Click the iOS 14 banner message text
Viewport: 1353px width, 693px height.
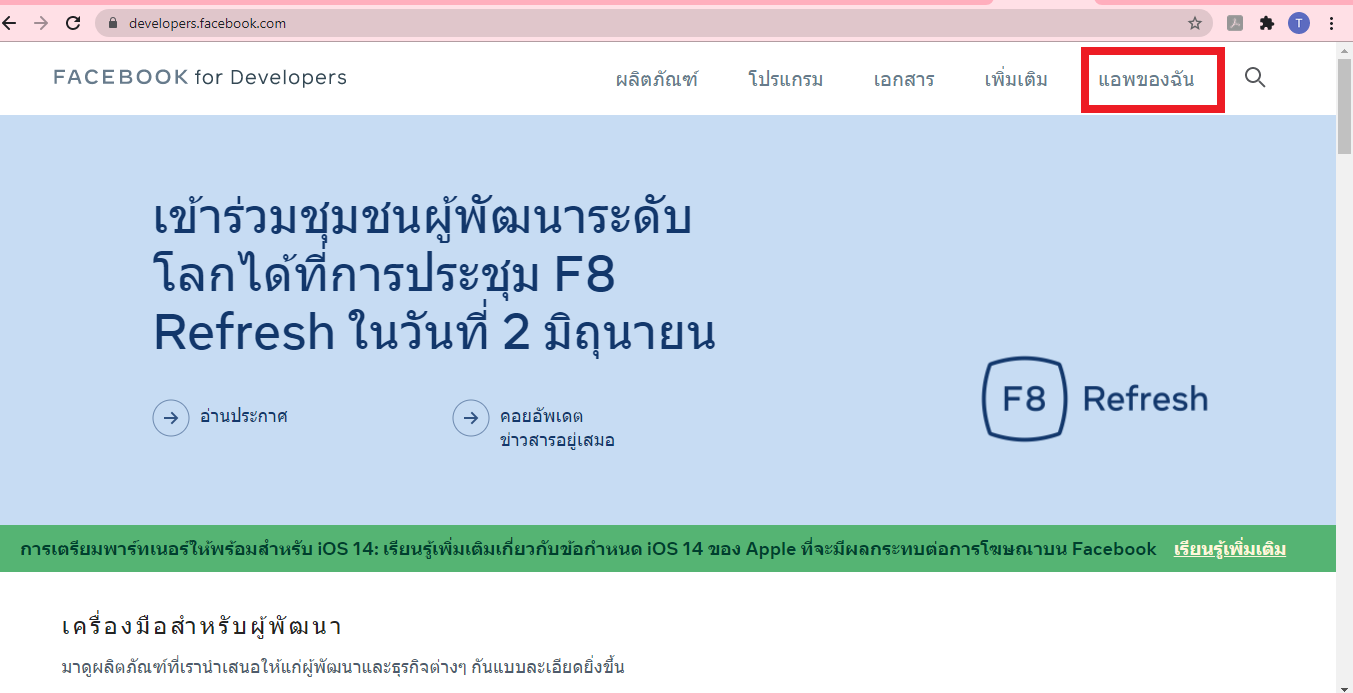coord(588,549)
